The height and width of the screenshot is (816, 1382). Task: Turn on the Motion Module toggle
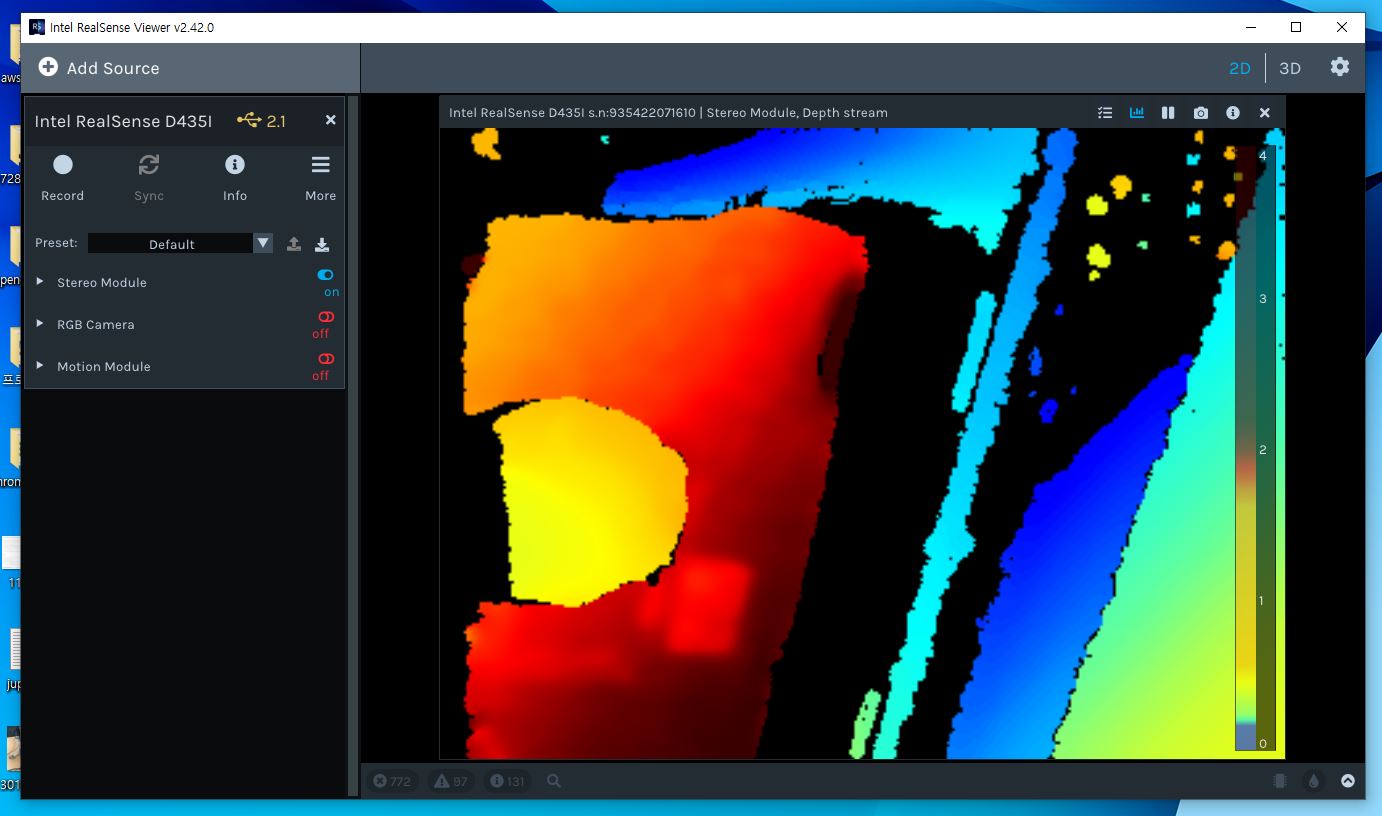[x=325, y=359]
